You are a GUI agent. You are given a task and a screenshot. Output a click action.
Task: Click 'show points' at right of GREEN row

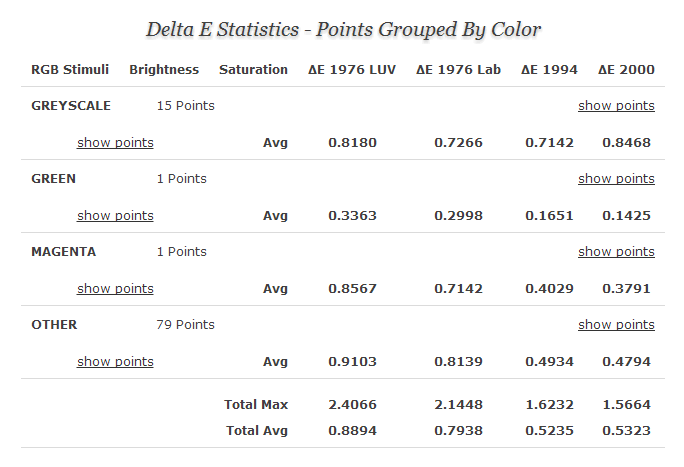[x=616, y=178]
